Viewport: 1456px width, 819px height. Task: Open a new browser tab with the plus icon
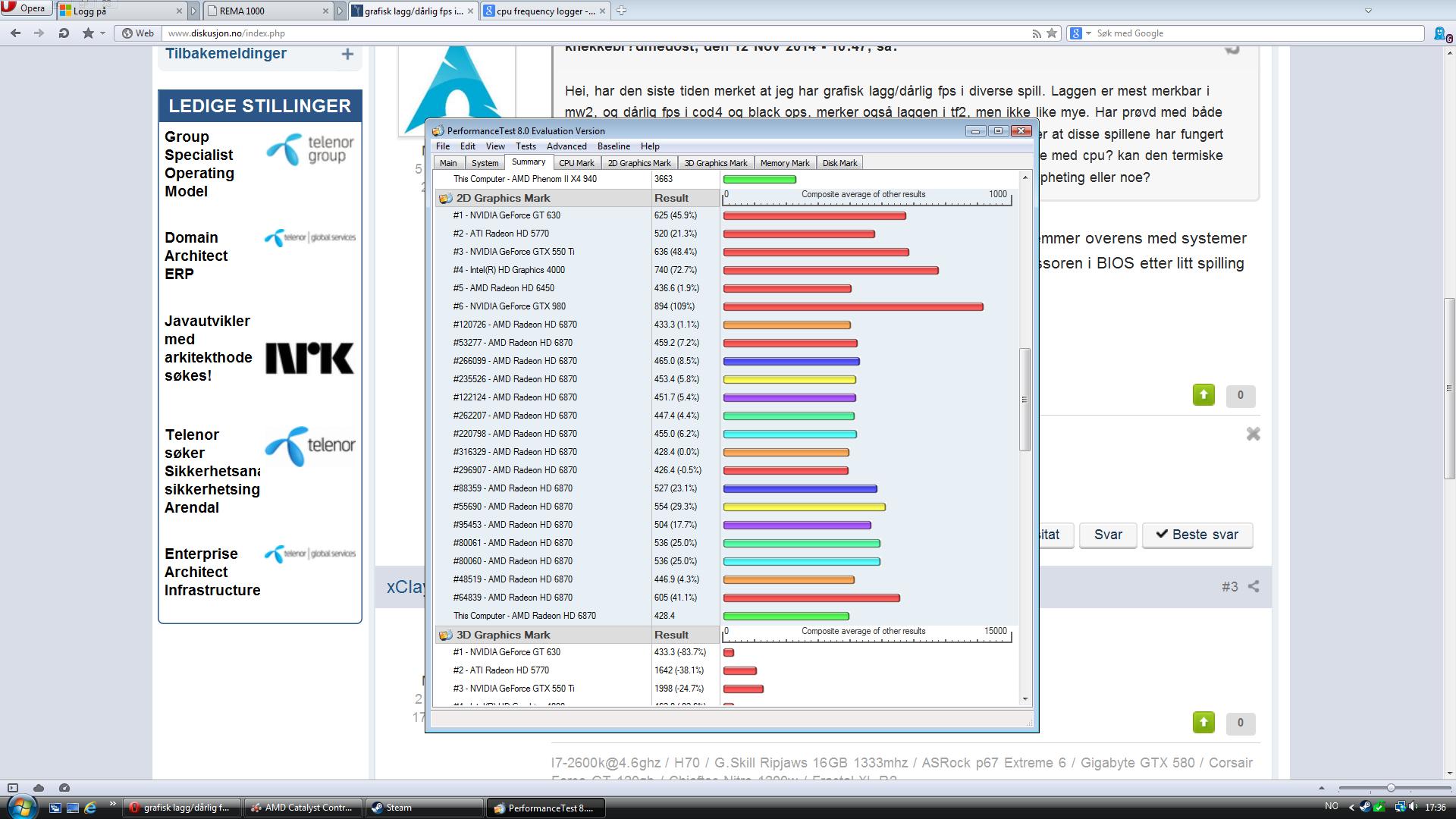click(621, 11)
